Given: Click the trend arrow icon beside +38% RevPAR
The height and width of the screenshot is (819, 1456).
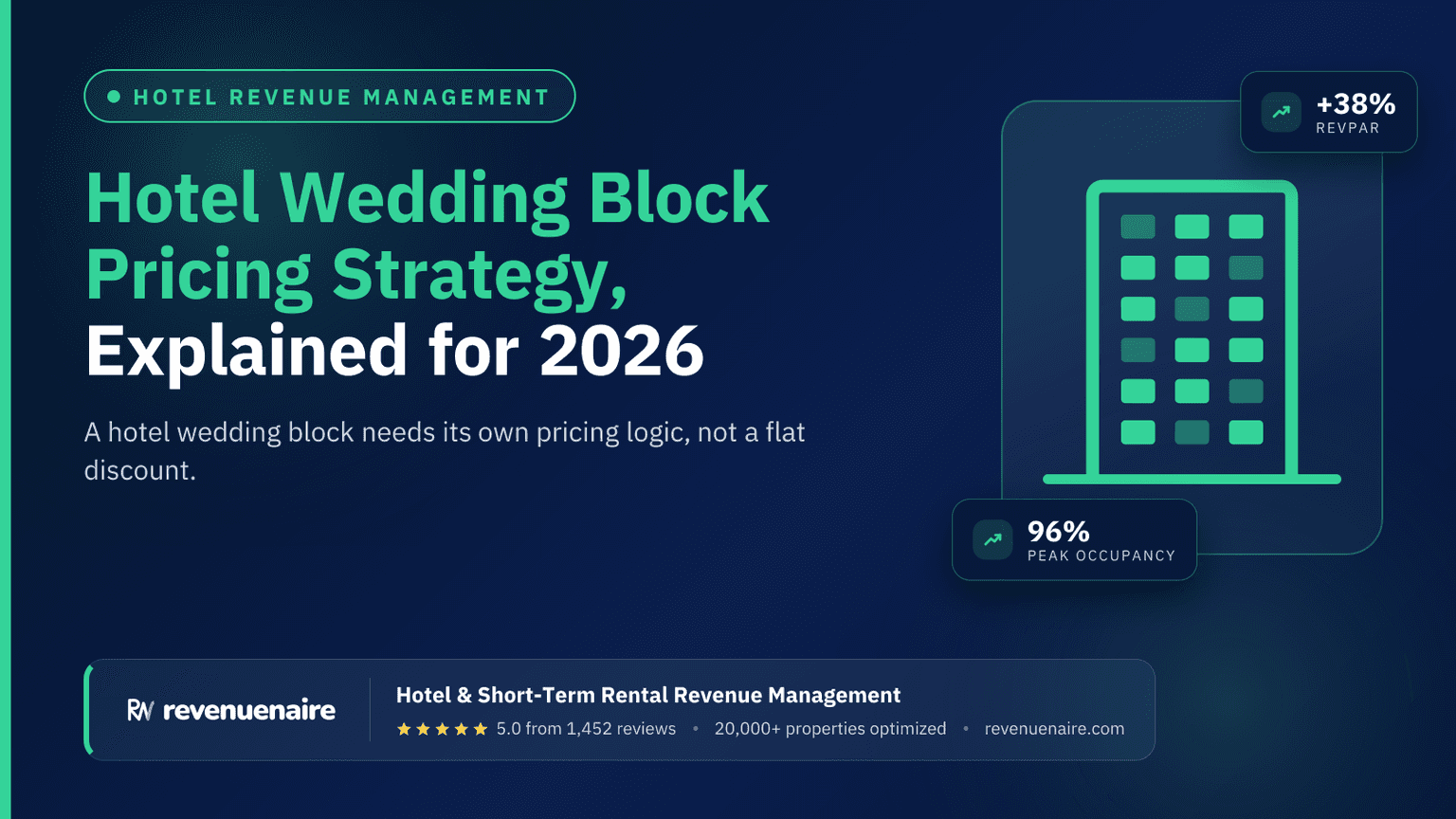Looking at the screenshot, I should click(1281, 112).
